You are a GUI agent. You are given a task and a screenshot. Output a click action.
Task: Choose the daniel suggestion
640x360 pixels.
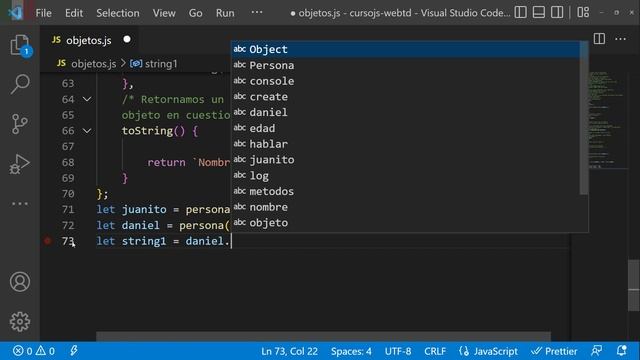click(406, 112)
